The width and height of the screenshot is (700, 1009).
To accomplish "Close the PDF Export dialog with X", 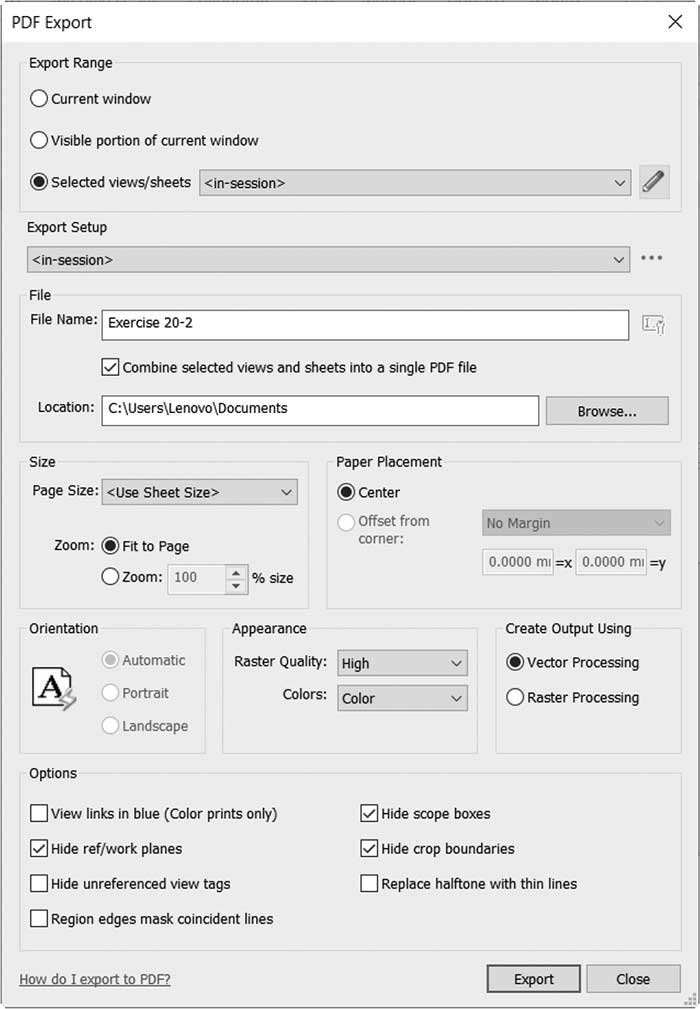I will pos(675,22).
